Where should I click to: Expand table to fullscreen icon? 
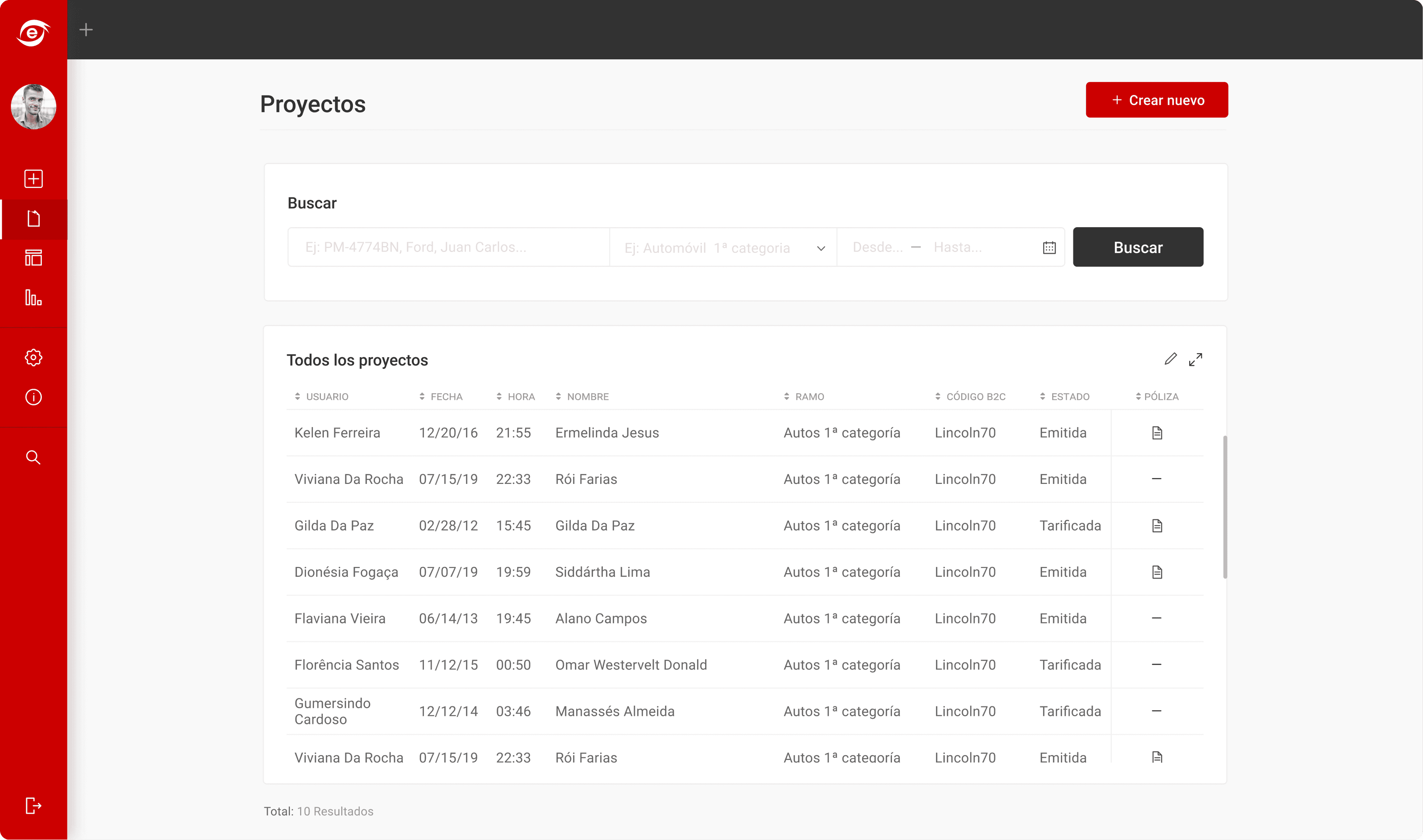point(1195,359)
